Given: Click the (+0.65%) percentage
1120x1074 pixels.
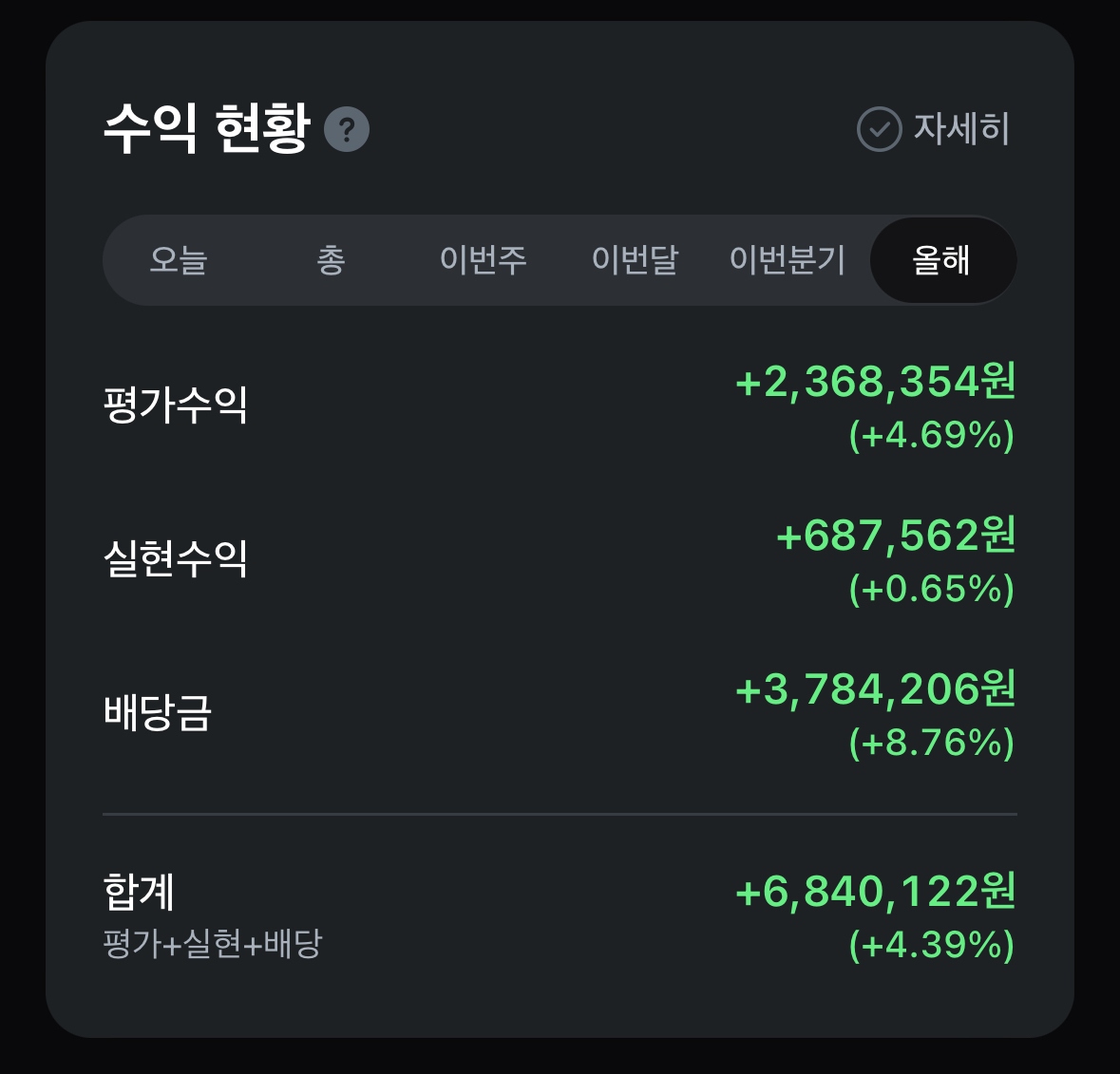Looking at the screenshot, I should point(931,589).
